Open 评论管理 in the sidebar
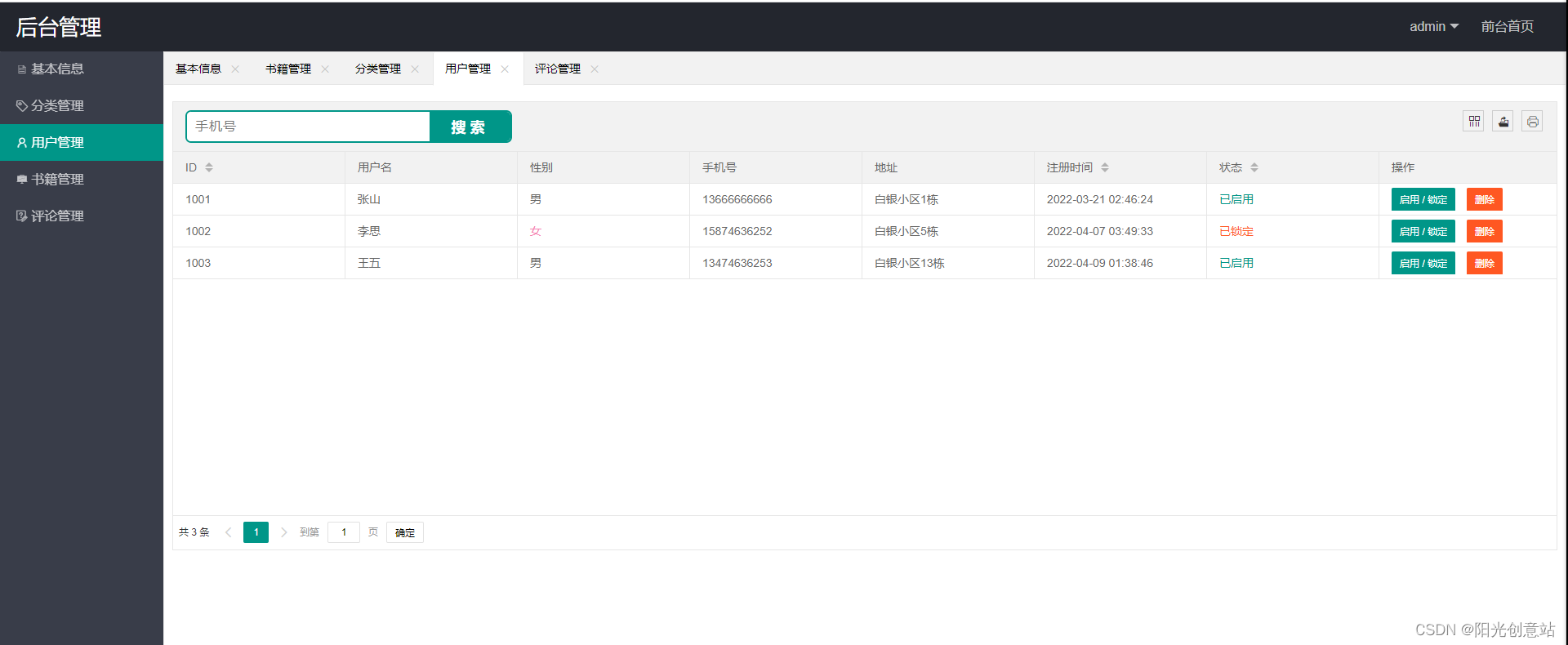The width and height of the screenshot is (1568, 645). pos(82,216)
